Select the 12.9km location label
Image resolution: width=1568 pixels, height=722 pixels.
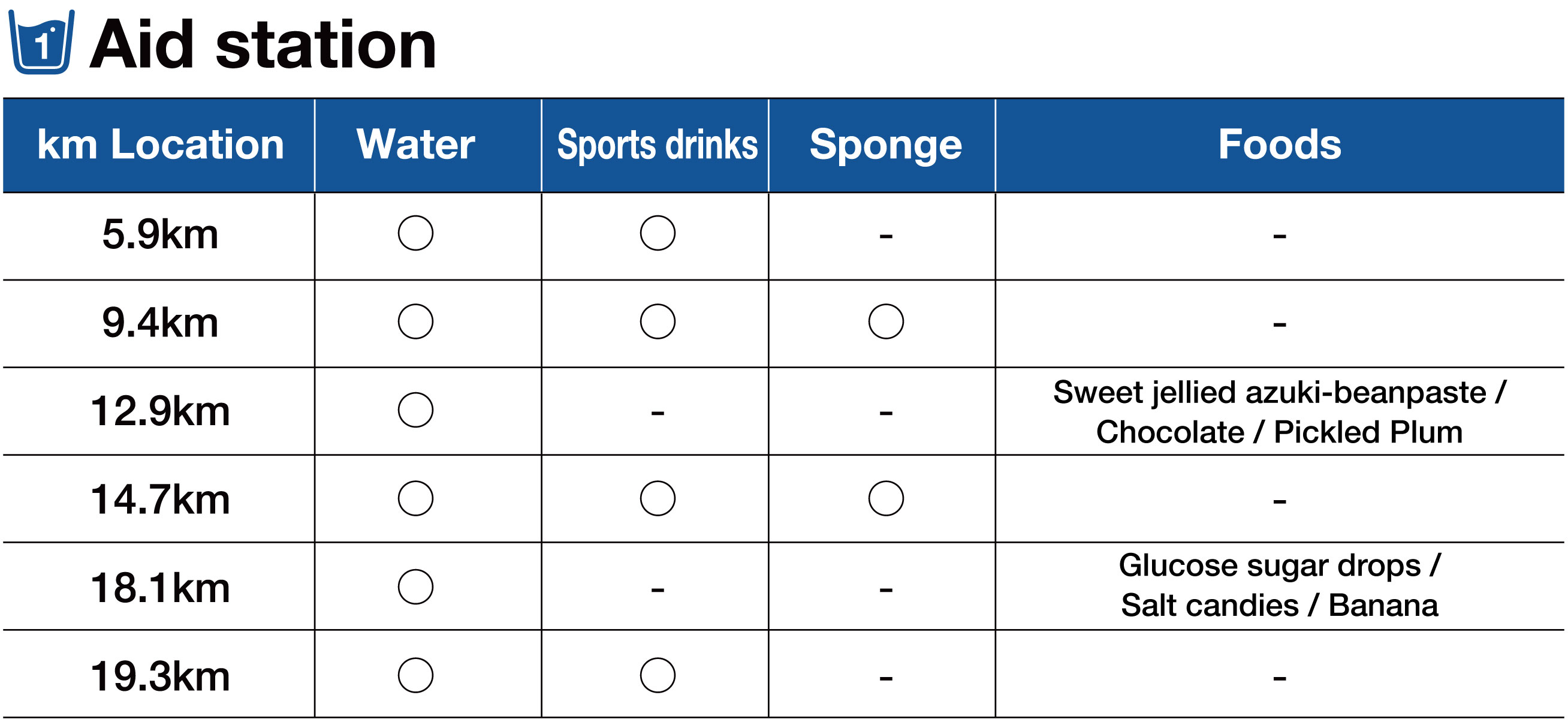160,411
